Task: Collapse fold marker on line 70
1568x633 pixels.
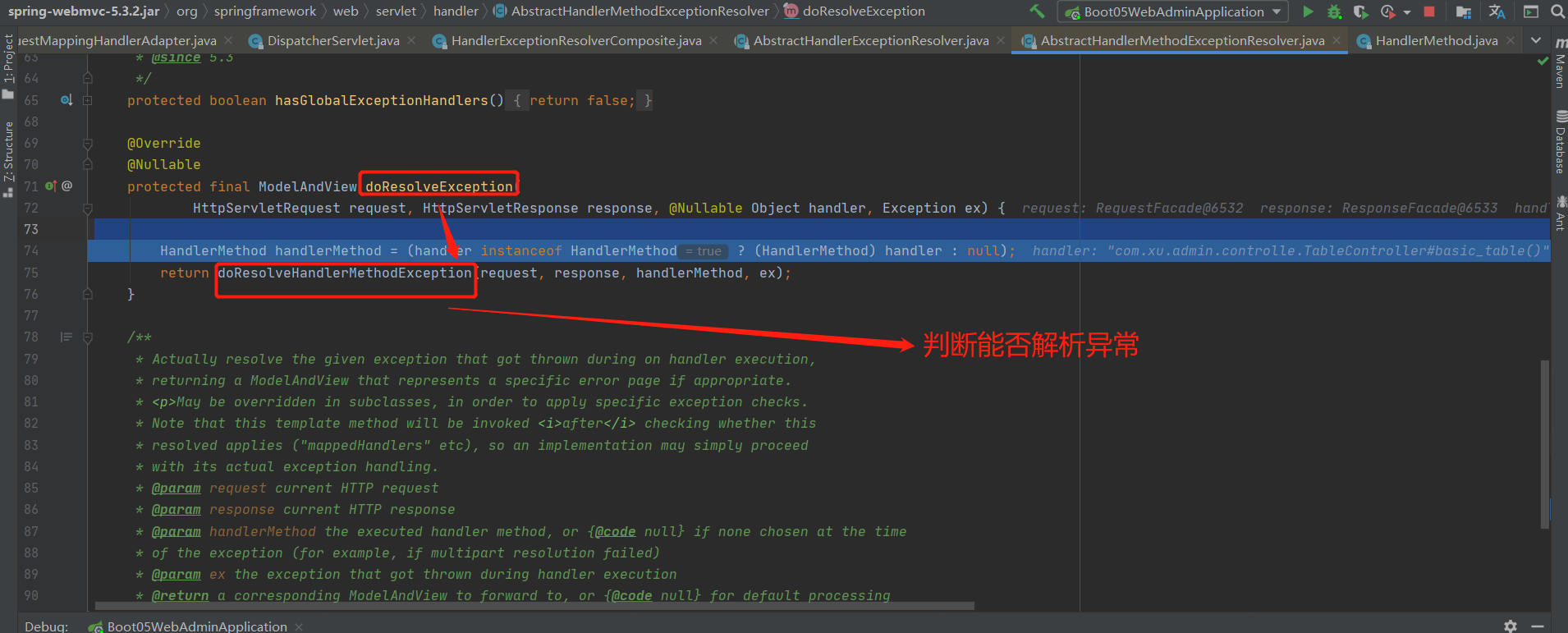Action: pos(87,164)
